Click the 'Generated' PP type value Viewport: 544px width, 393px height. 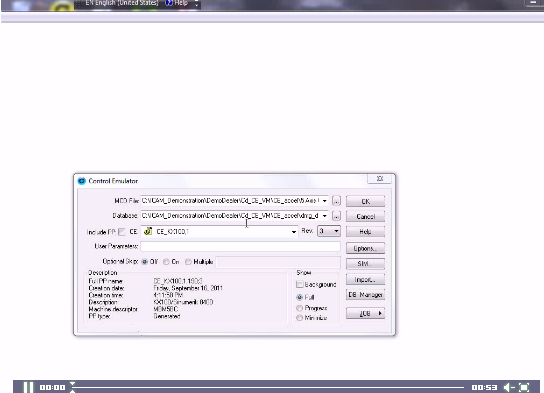coord(167,316)
